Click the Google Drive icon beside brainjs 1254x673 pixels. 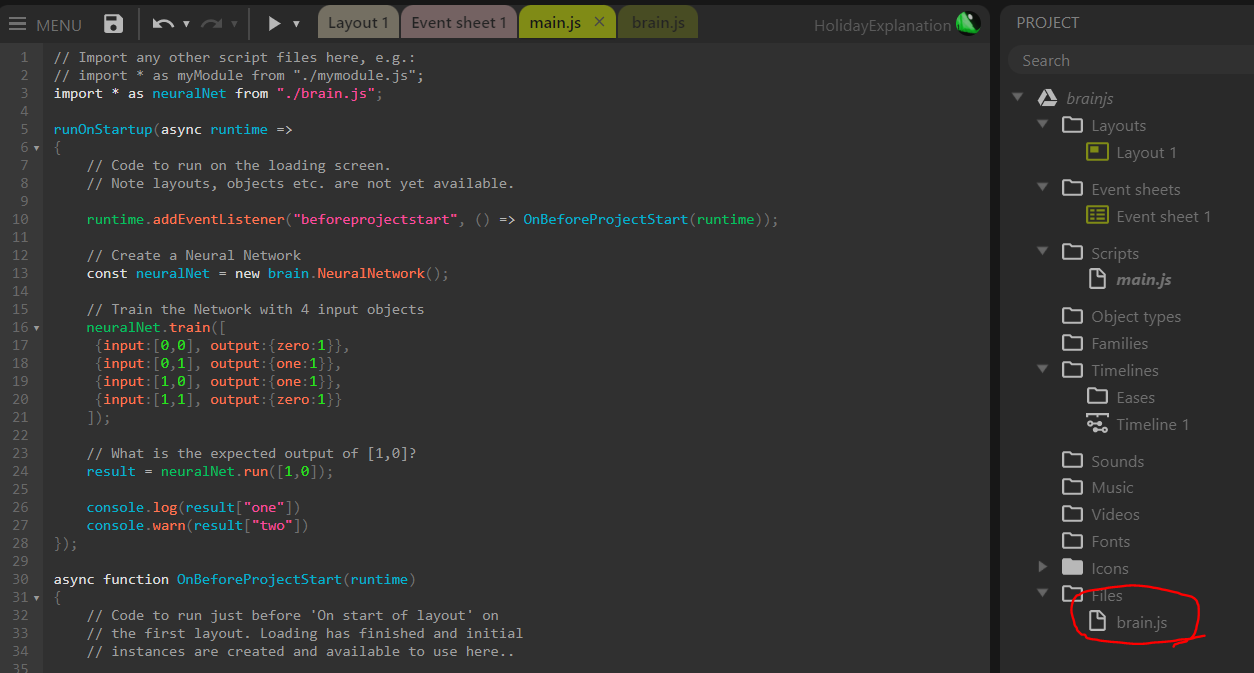[1047, 98]
